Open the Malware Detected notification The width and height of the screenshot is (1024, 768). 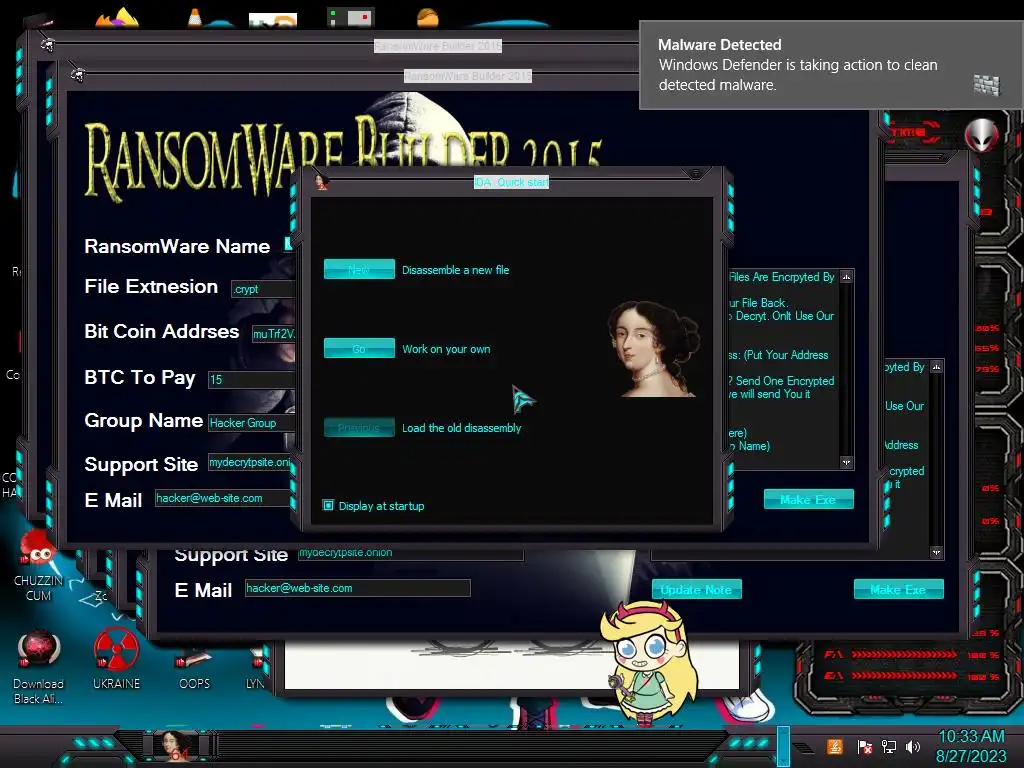coord(831,65)
